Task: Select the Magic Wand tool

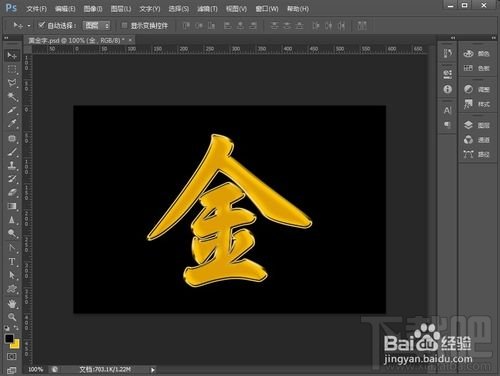Action: (12, 97)
